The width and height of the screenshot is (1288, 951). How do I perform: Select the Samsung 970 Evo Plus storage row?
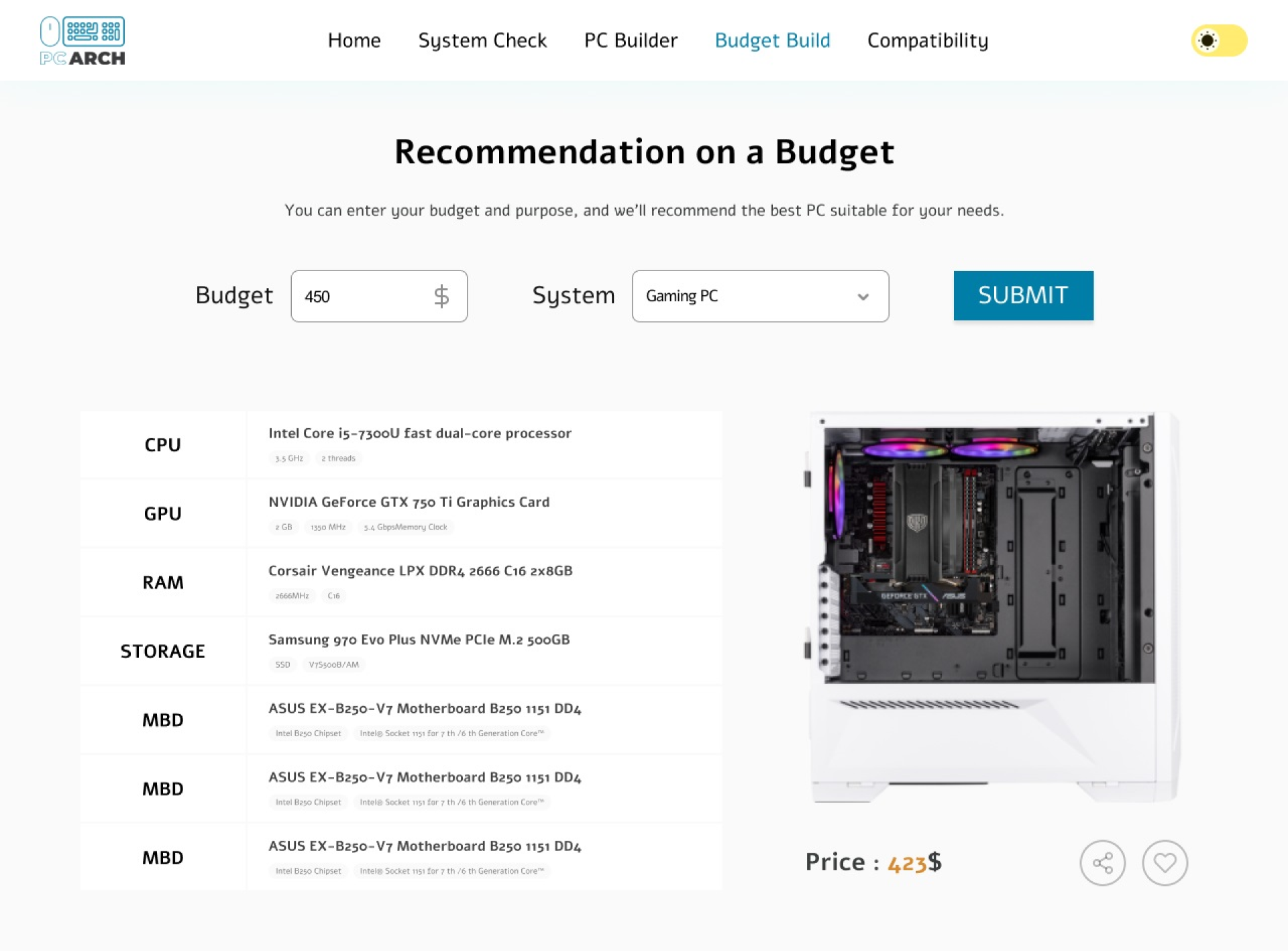(419, 640)
